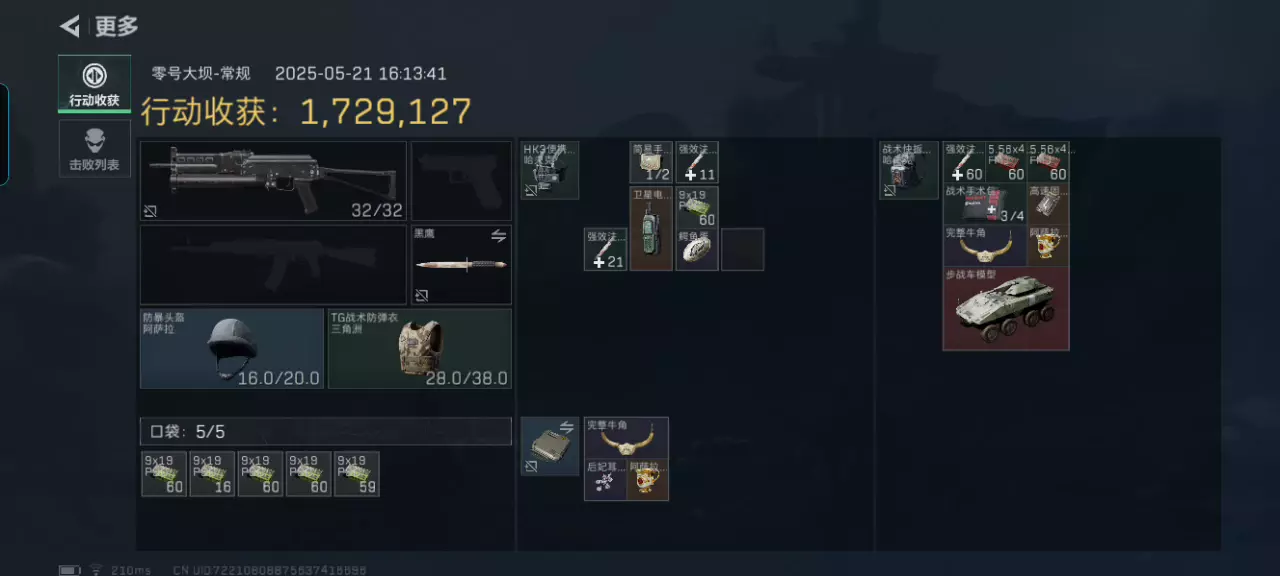Click the 口袋: 5/5 pocket header bar
This screenshot has height=576, width=1280.
(326, 431)
